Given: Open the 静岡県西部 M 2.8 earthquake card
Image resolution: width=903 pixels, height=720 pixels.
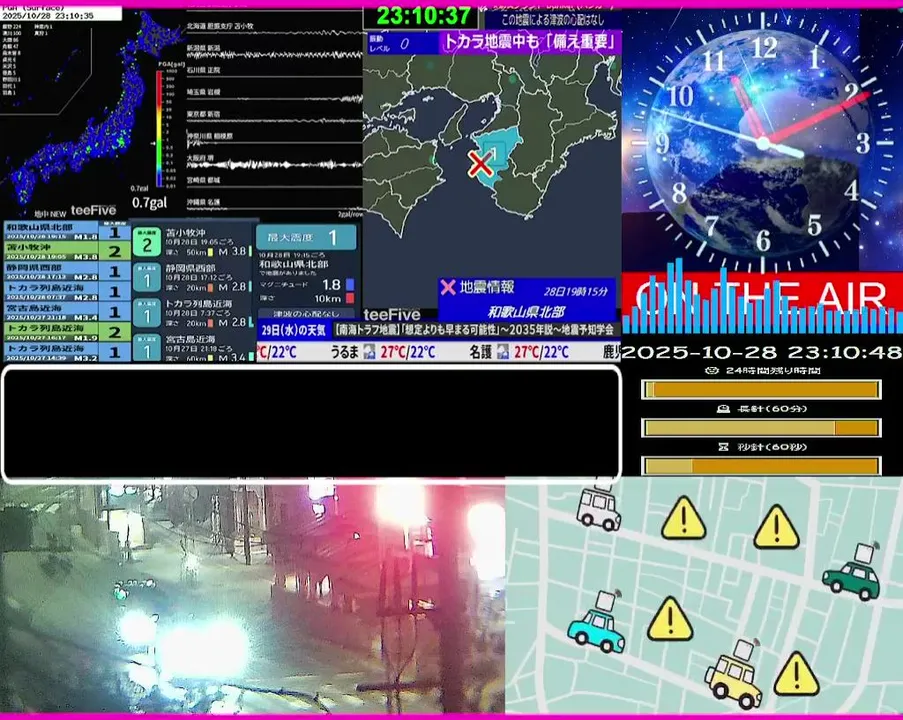Looking at the screenshot, I should point(193,278).
